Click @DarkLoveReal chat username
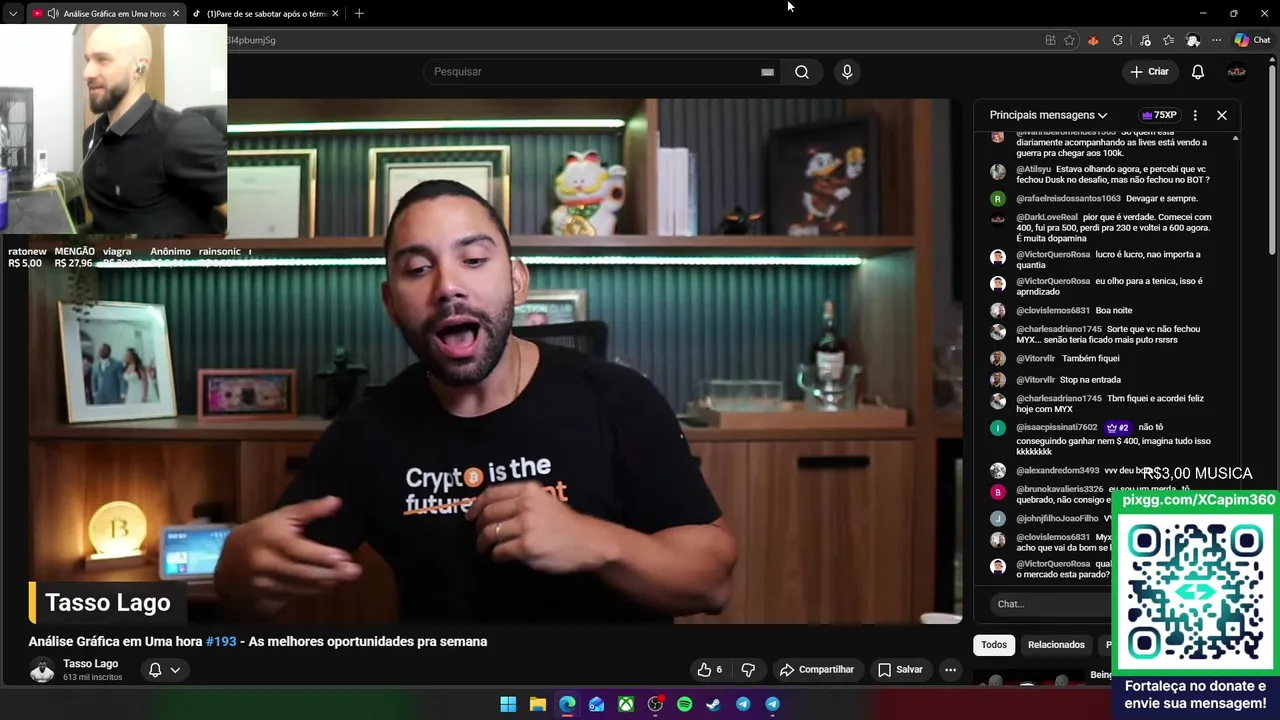Image resolution: width=1280 pixels, height=720 pixels. (x=1047, y=217)
